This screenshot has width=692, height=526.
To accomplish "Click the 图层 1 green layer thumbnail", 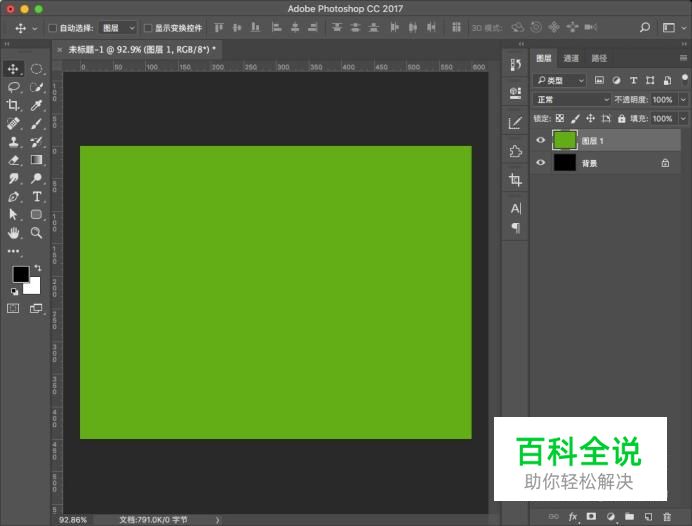I will pos(565,141).
